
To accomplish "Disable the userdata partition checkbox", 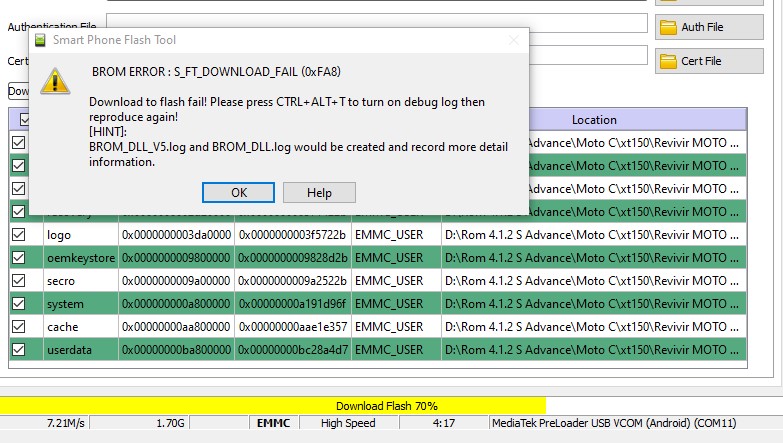I will point(18,349).
